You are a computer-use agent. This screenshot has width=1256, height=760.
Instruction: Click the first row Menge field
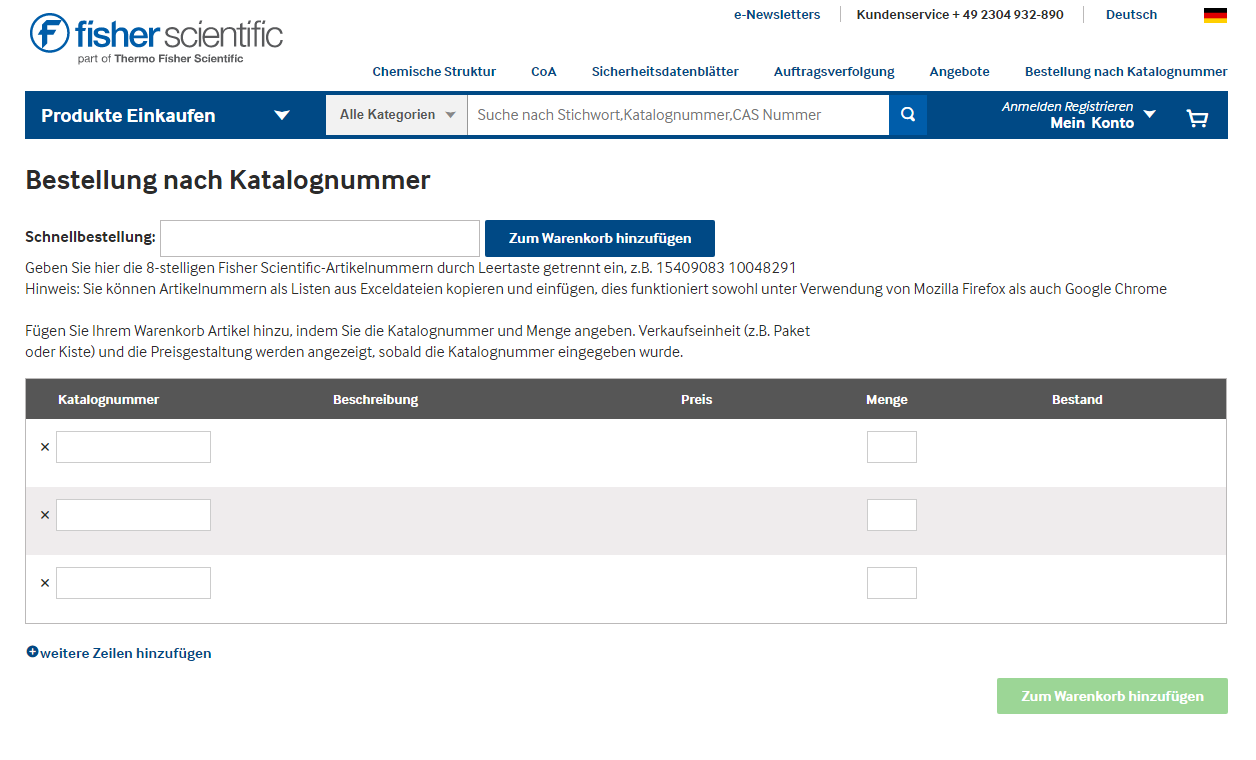[x=892, y=447]
